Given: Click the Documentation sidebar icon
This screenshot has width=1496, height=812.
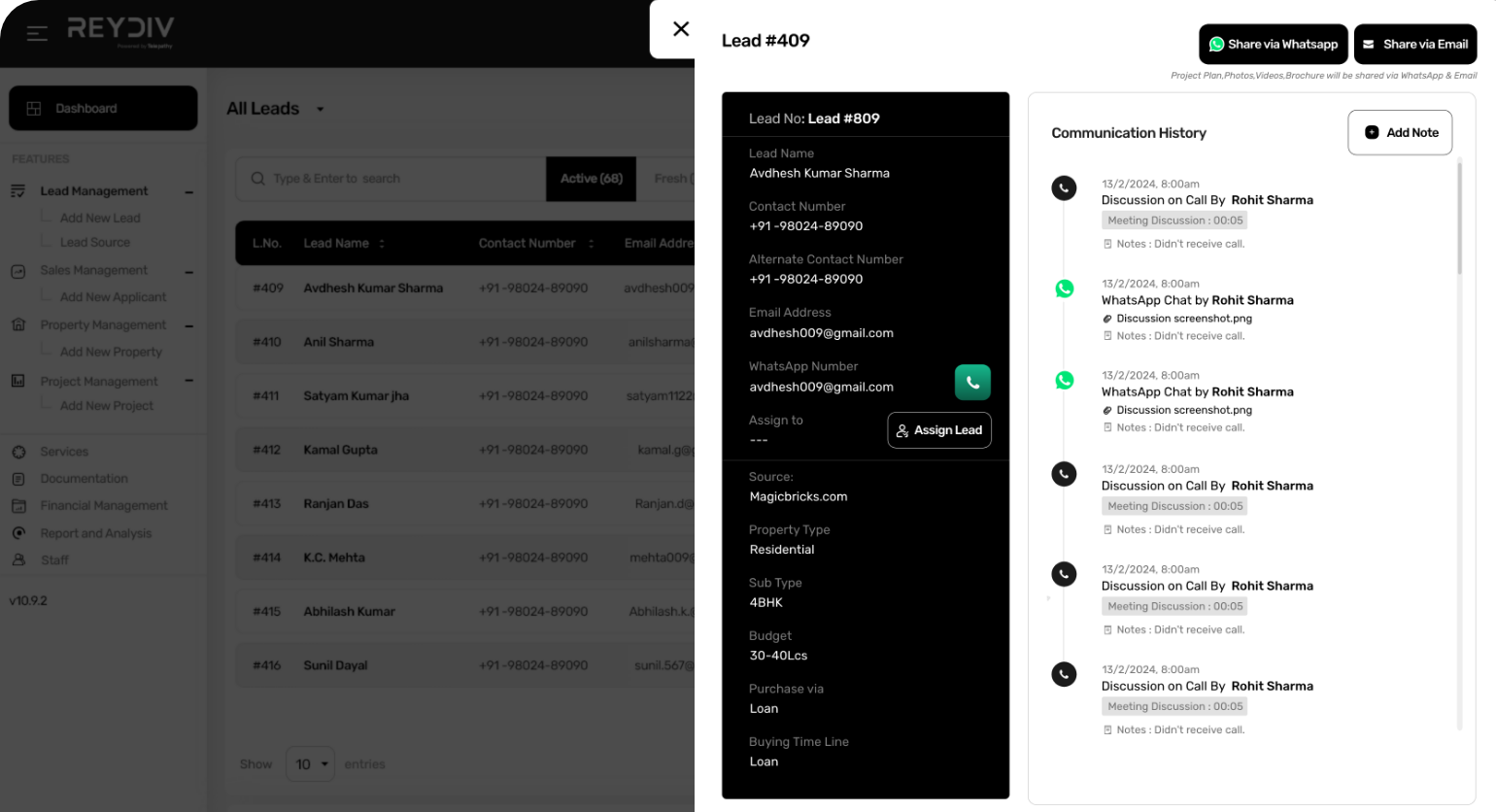Looking at the screenshot, I should tap(18, 479).
